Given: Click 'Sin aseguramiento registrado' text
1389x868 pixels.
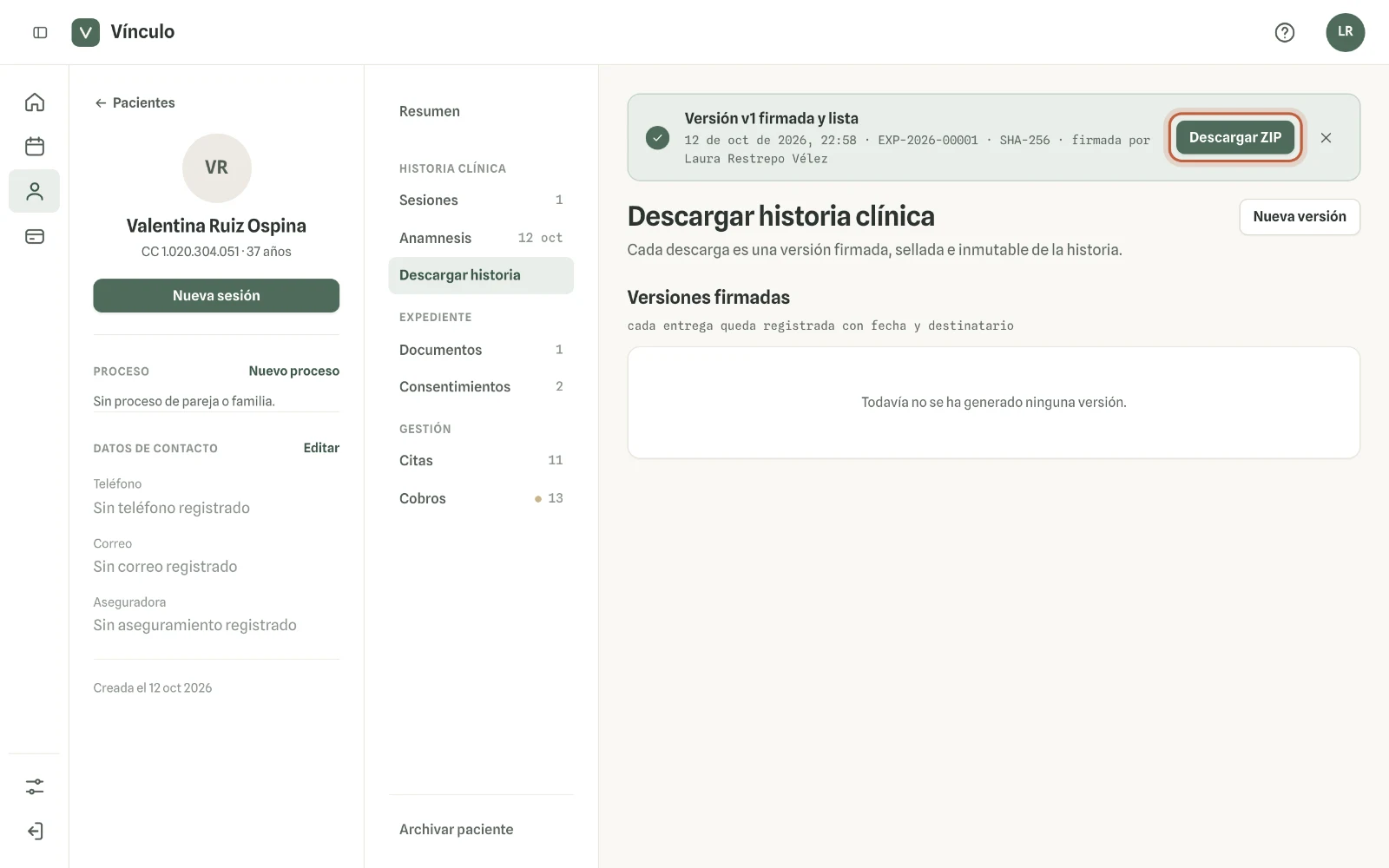Looking at the screenshot, I should tap(195, 625).
